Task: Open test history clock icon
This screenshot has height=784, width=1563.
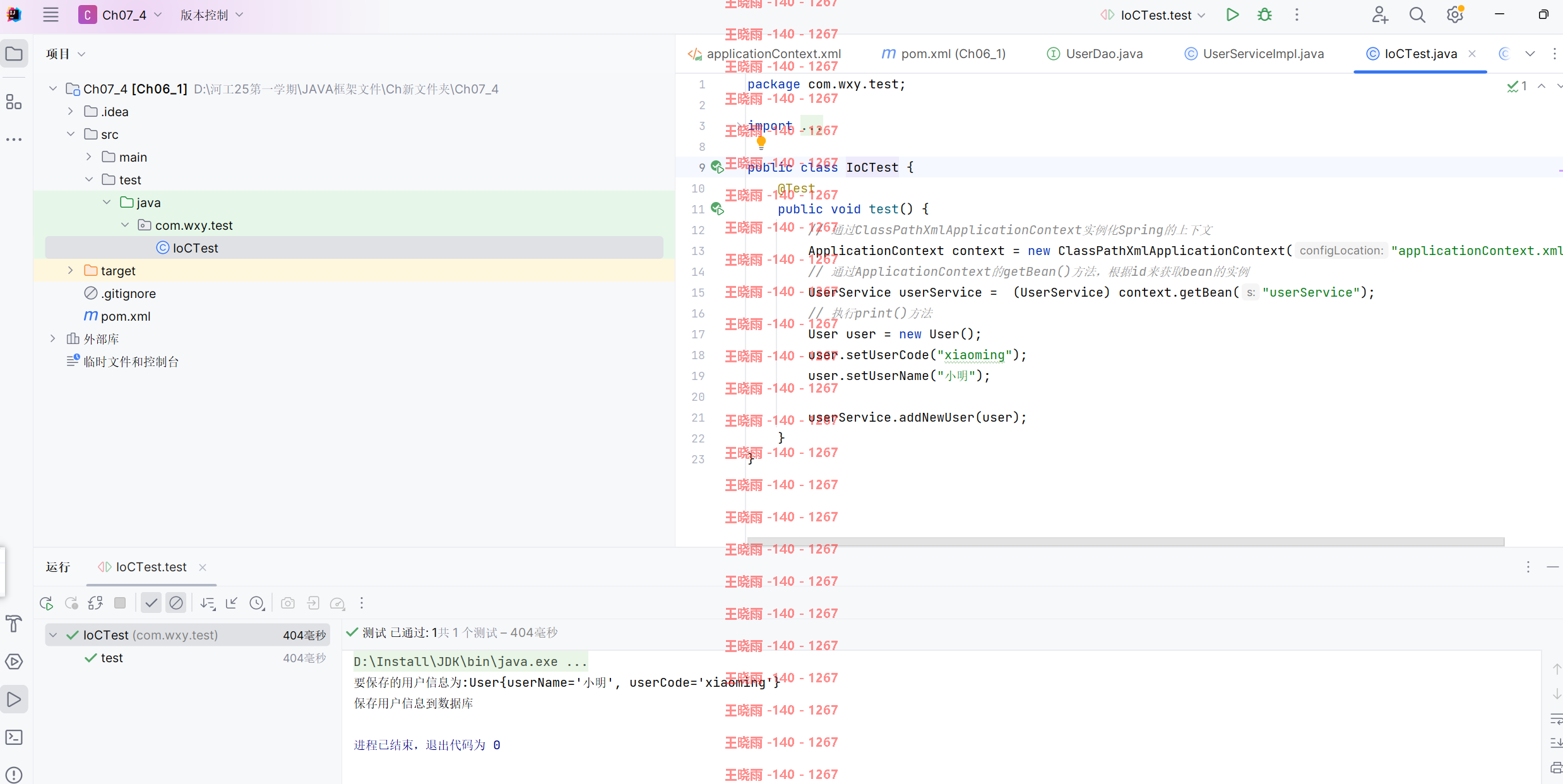Action: pyautogui.click(x=257, y=603)
